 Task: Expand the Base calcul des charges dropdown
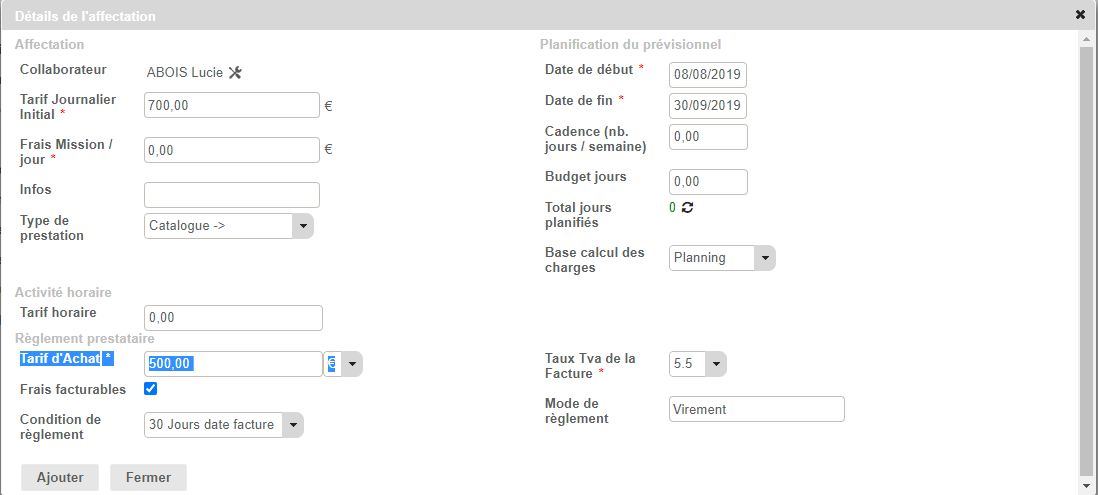coord(722,258)
